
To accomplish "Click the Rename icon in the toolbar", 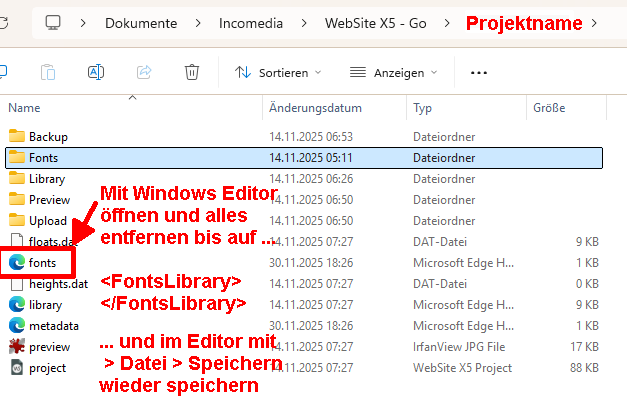I will 96,72.
